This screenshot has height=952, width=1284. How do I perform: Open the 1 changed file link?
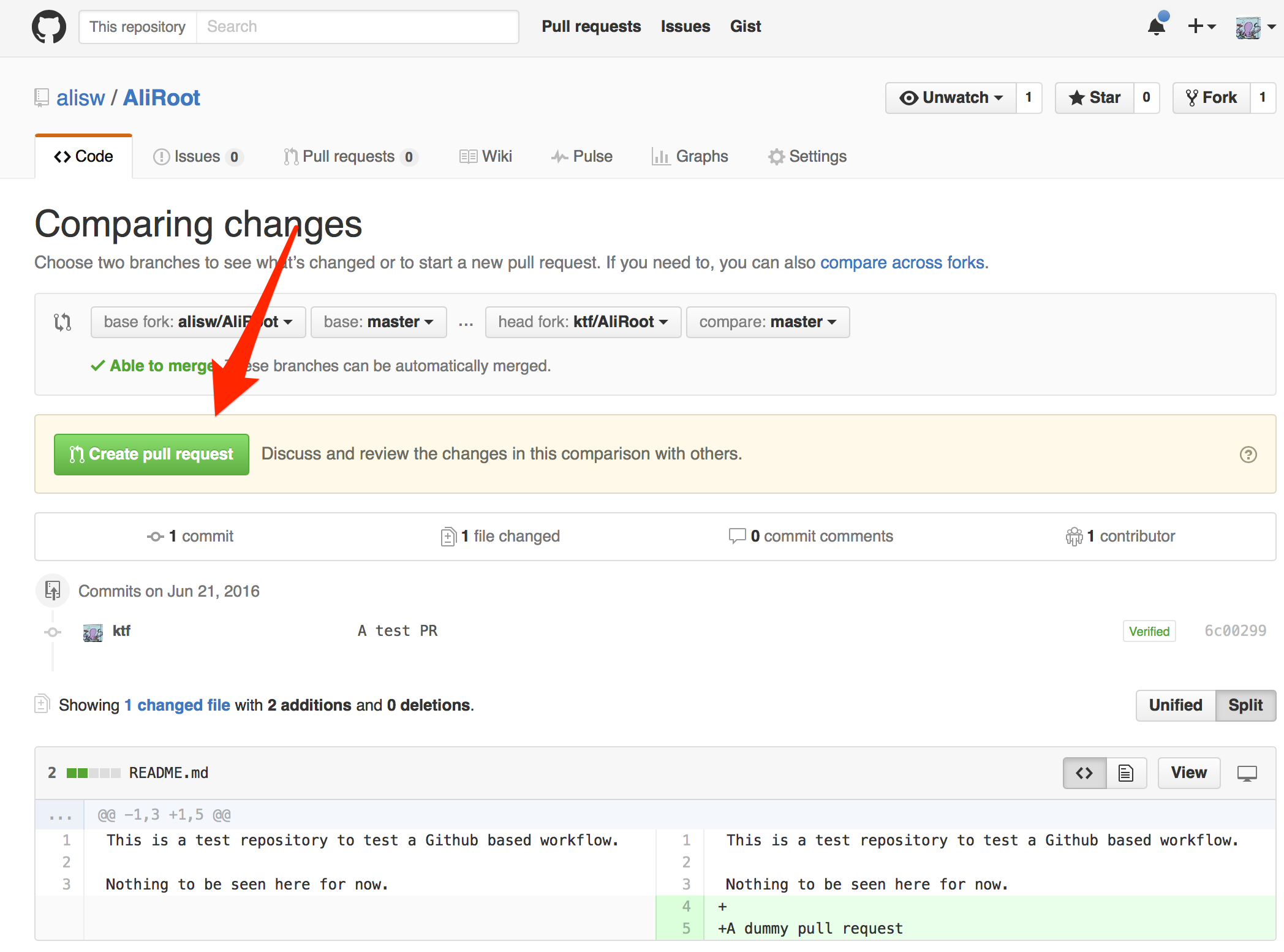[177, 706]
